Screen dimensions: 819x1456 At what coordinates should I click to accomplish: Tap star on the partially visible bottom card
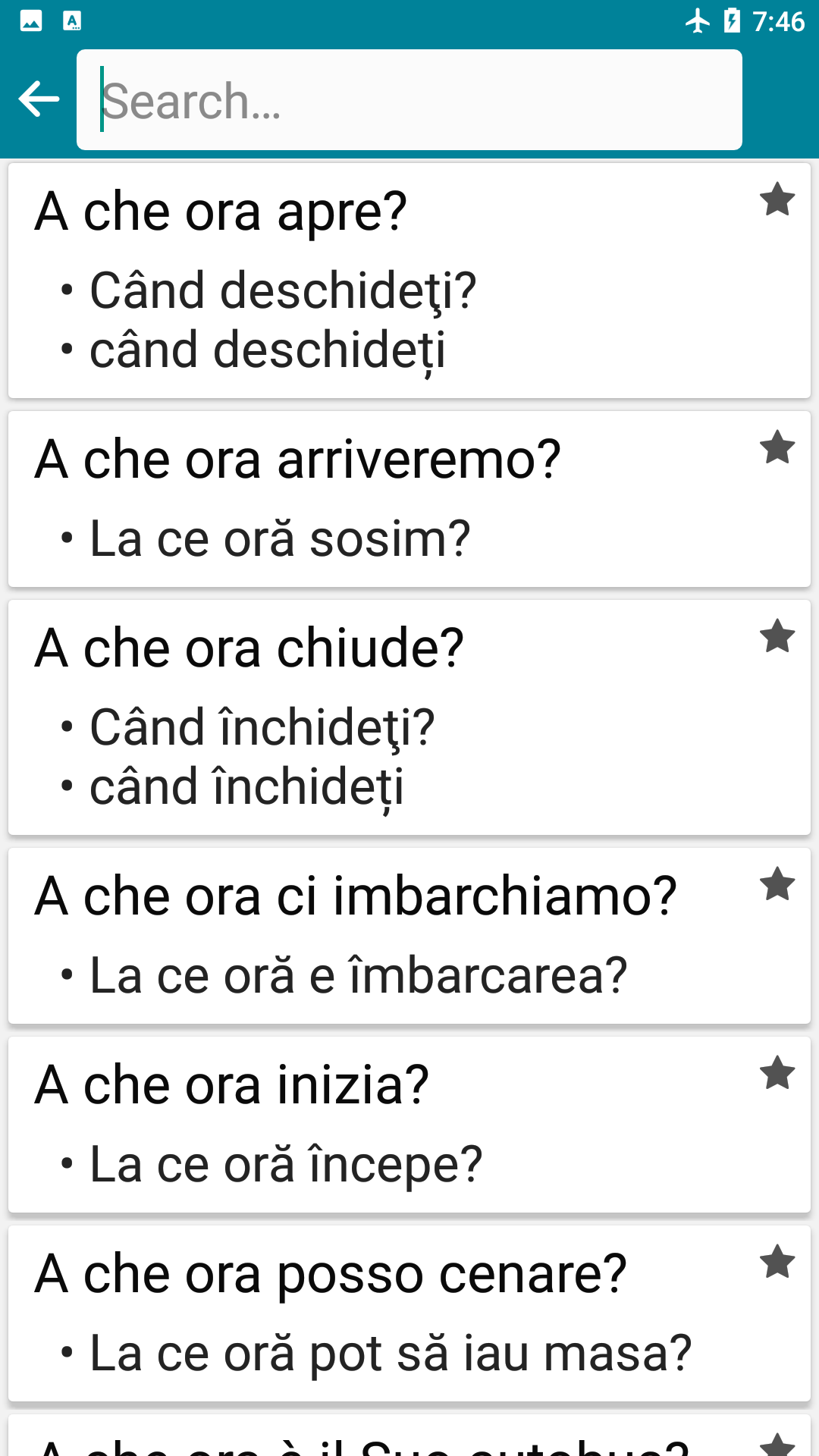tap(777, 1444)
